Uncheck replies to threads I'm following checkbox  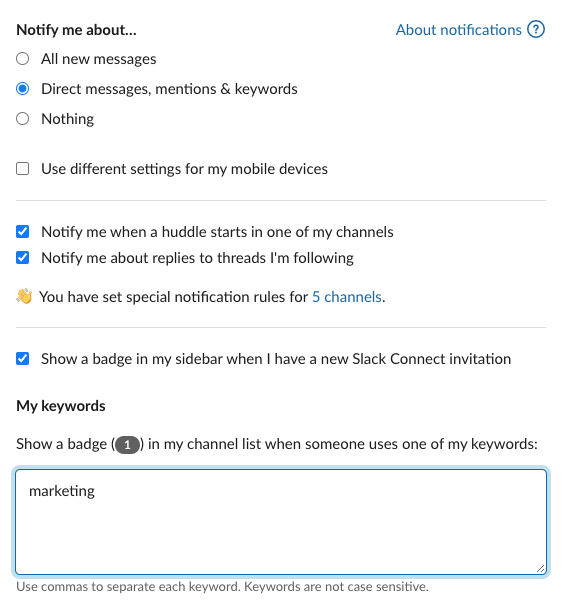coord(22,257)
